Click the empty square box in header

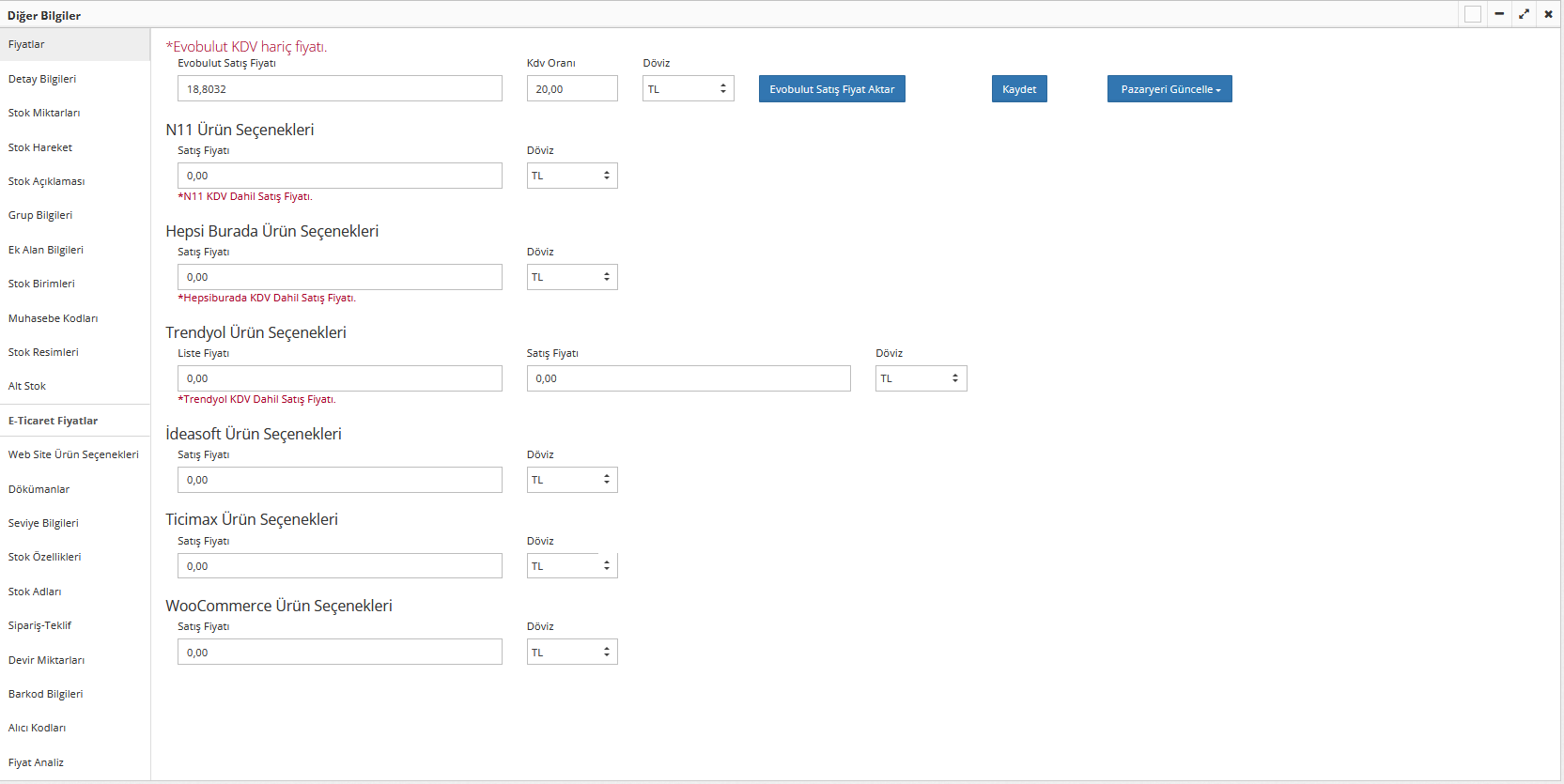tap(1473, 14)
